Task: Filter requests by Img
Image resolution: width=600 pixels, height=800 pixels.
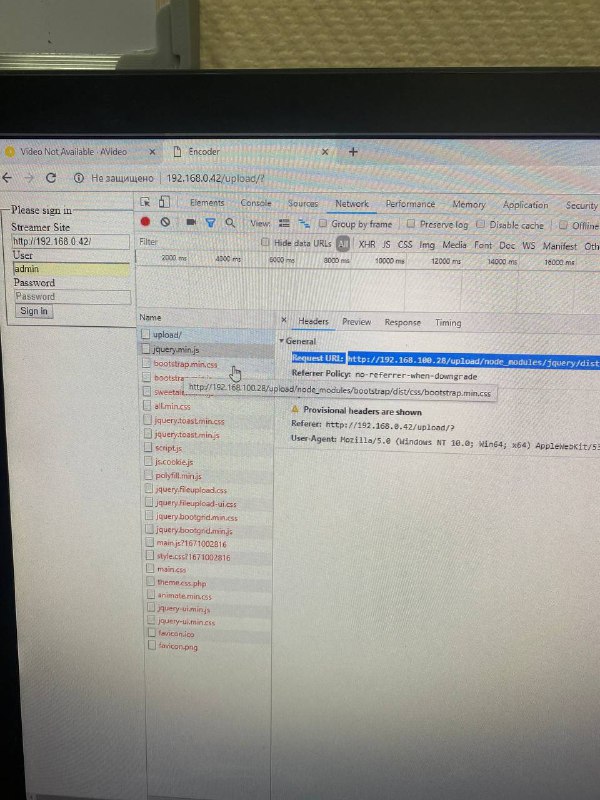Action: pyautogui.click(x=427, y=245)
